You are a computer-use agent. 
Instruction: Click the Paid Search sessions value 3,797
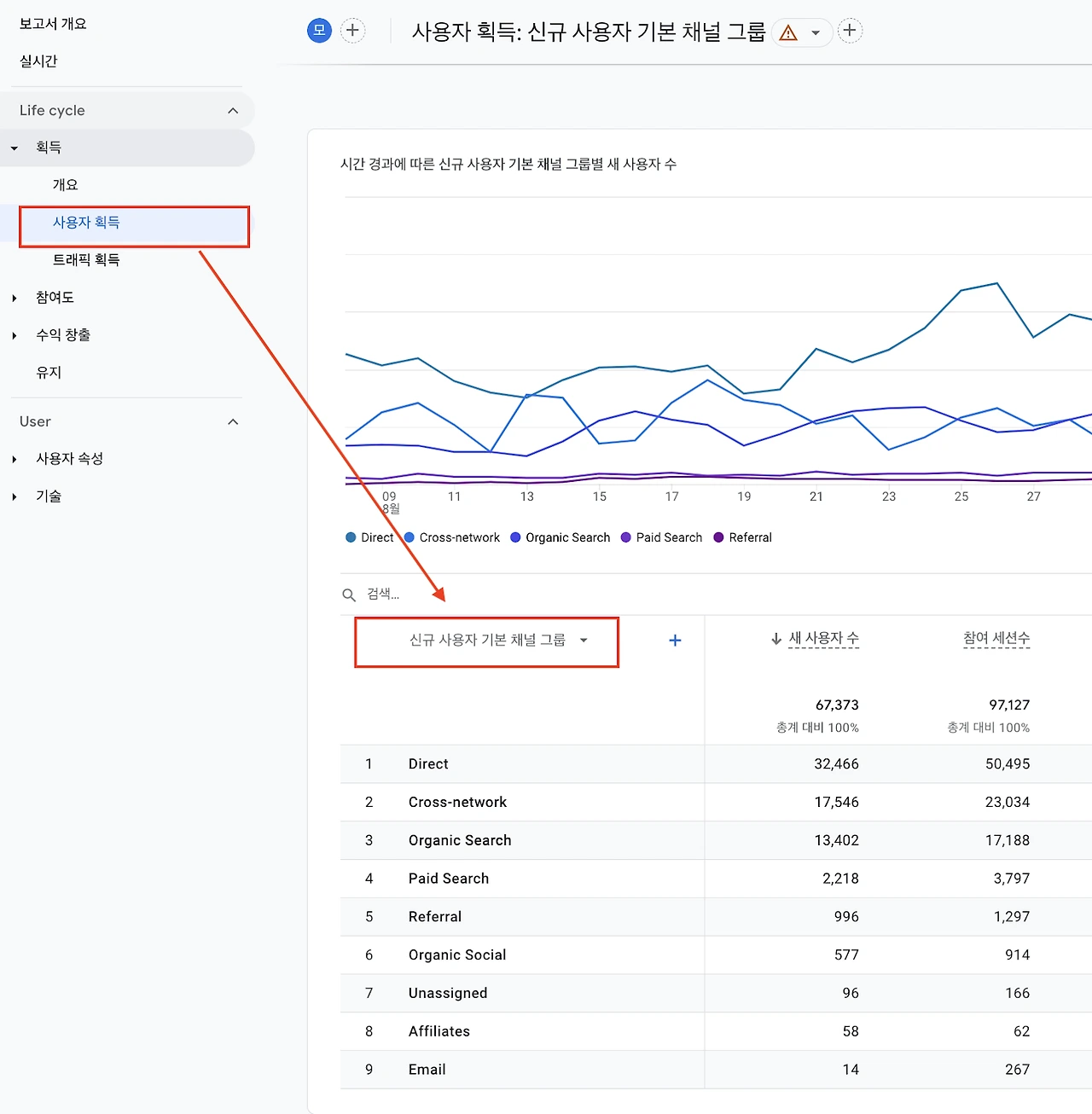1012,879
